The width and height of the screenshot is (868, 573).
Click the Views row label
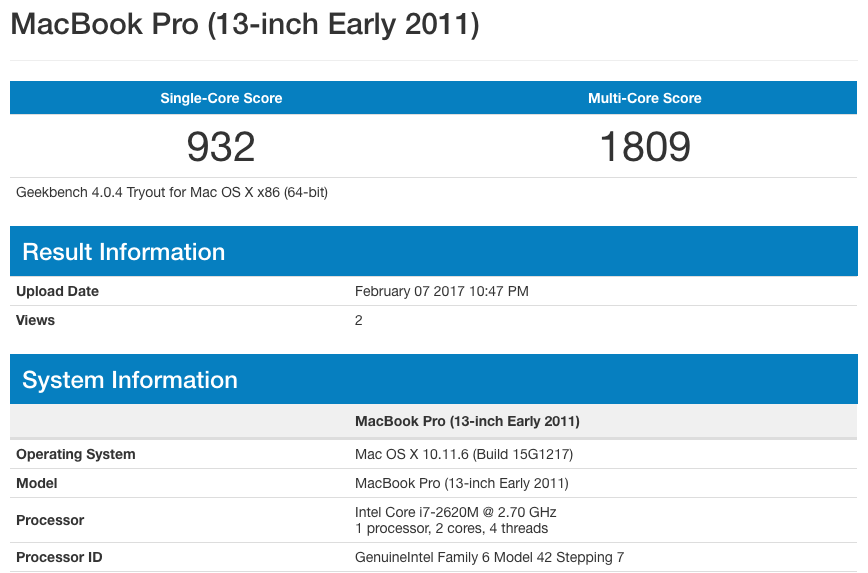coord(36,321)
